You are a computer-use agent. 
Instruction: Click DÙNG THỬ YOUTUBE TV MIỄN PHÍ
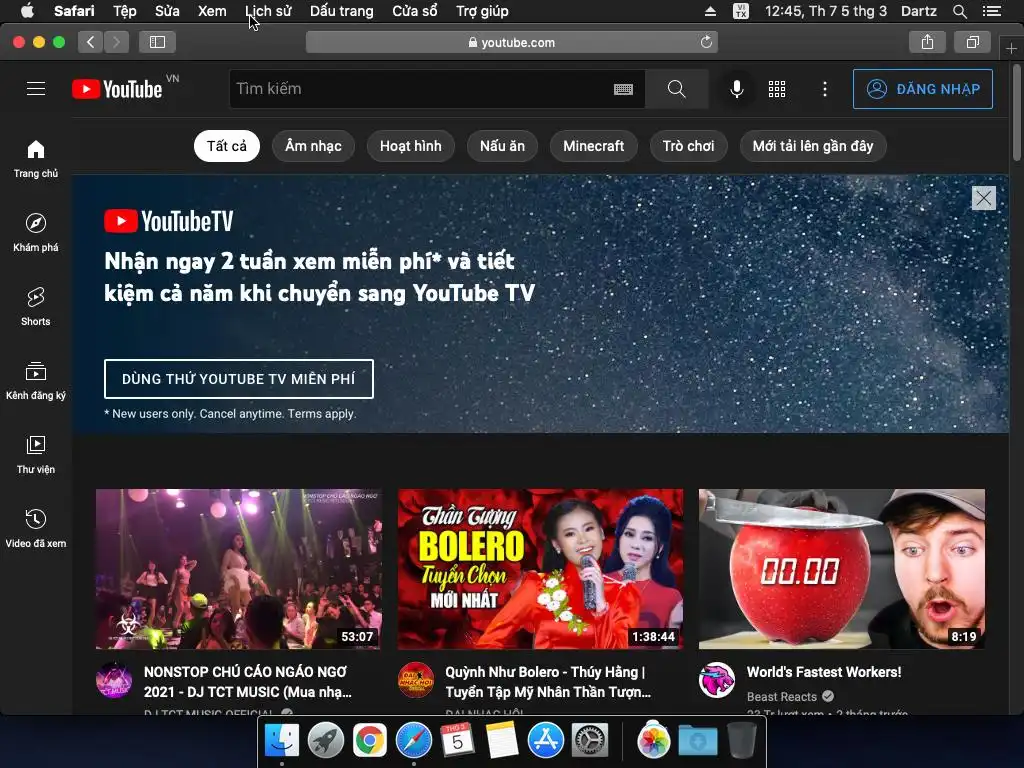(x=238, y=379)
